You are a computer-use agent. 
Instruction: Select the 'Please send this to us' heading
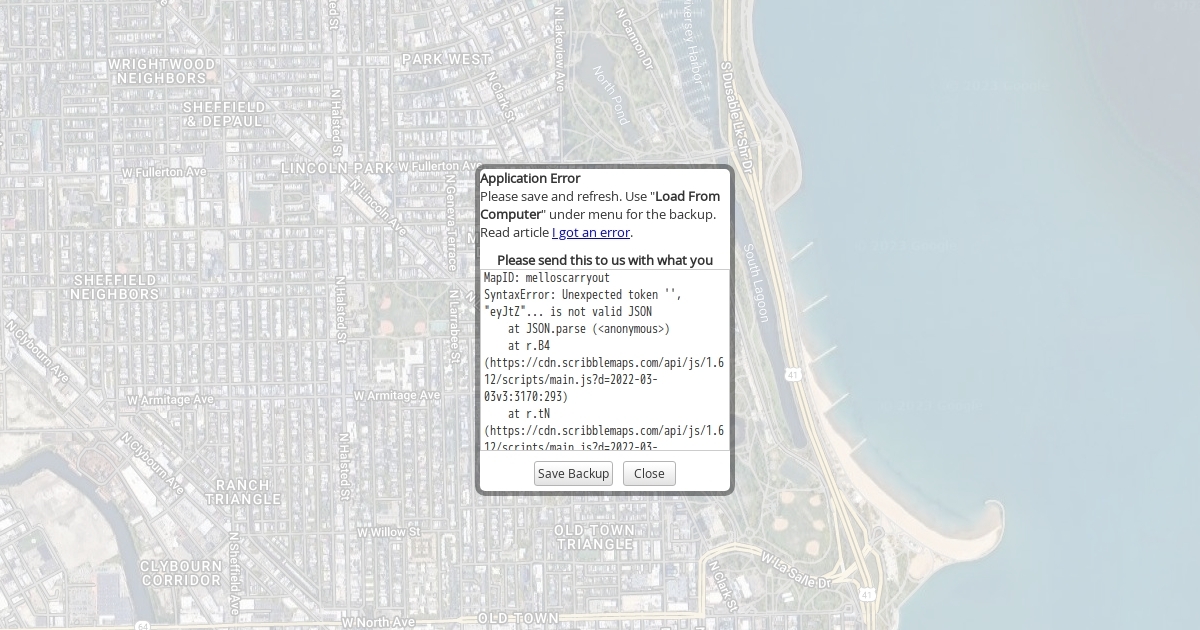[x=605, y=260]
